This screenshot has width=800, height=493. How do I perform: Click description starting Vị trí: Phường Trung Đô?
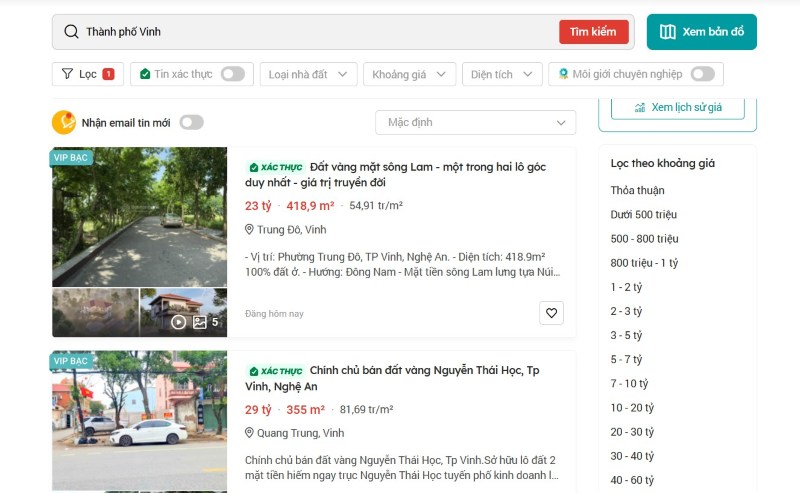tap(403, 264)
